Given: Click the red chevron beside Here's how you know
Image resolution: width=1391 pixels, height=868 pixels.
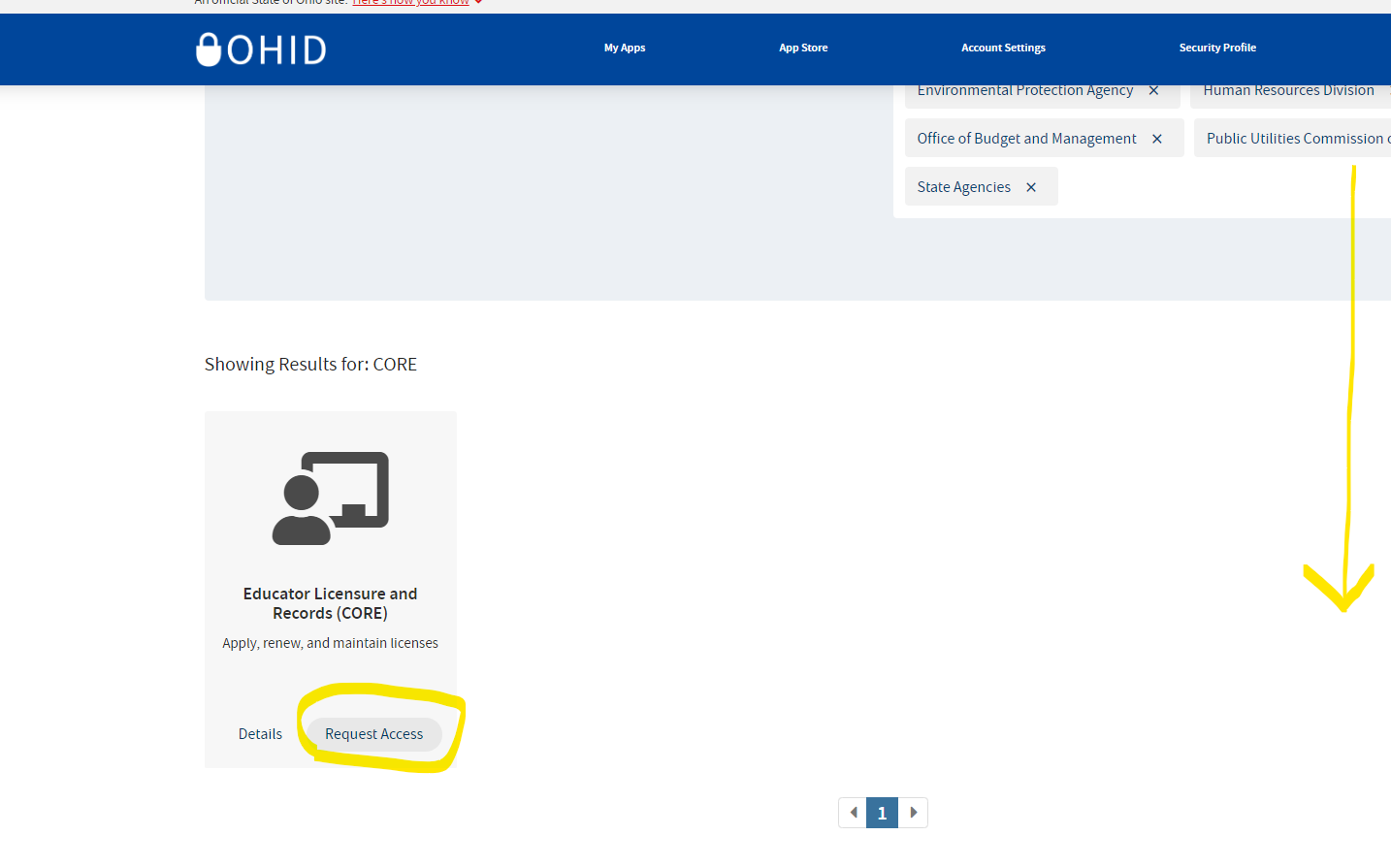Looking at the screenshot, I should point(476,2).
